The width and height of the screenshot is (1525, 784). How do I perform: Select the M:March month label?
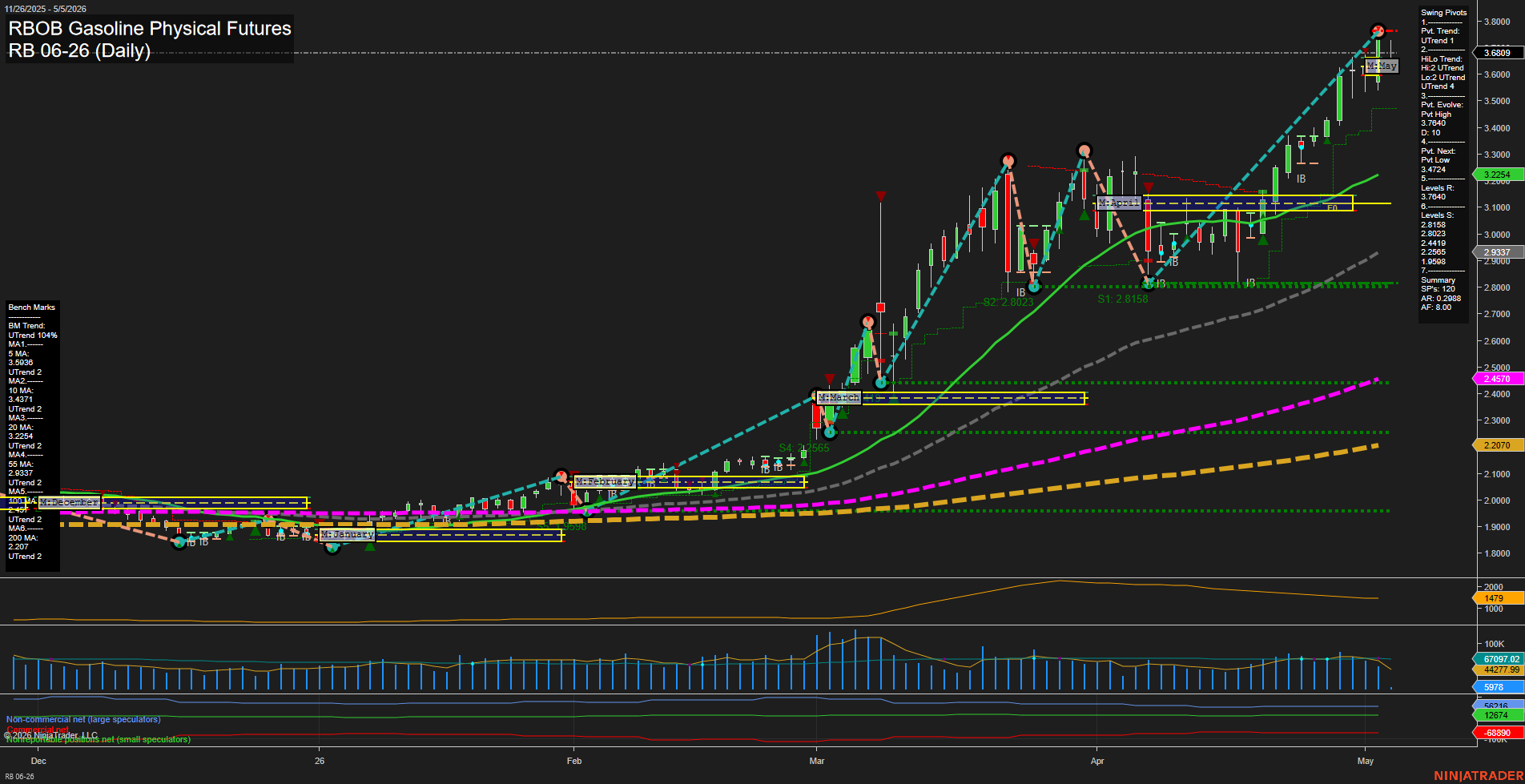coord(839,397)
